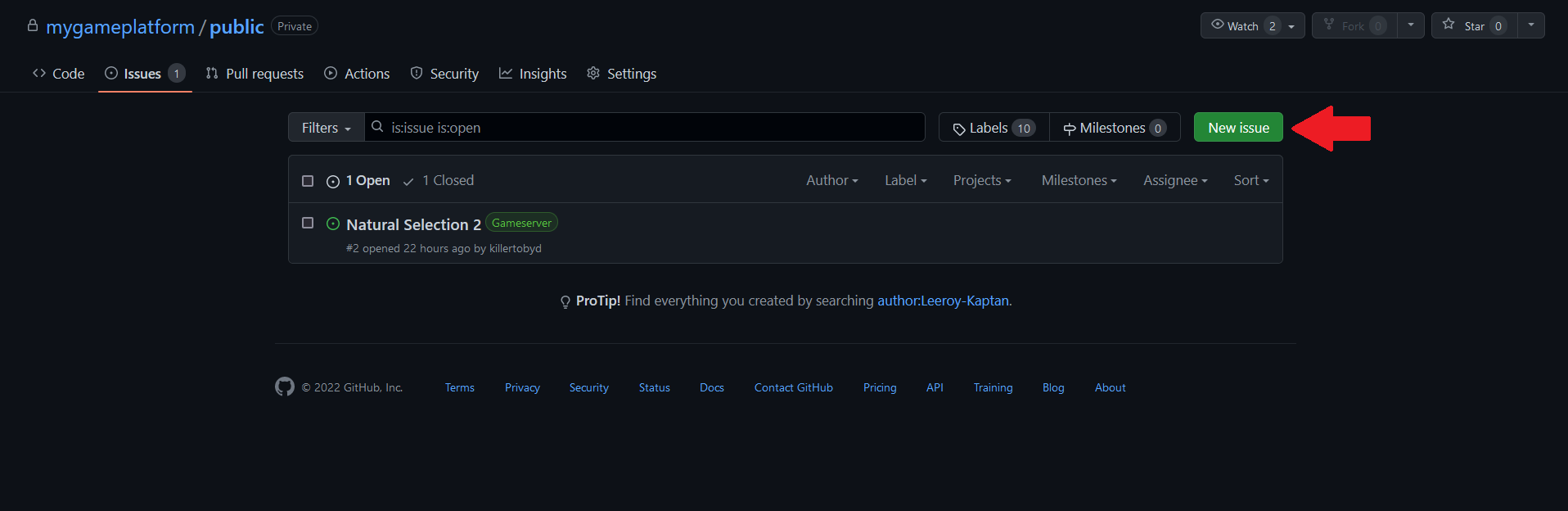Click the '22 hours ago' timestamp text

tap(436, 248)
